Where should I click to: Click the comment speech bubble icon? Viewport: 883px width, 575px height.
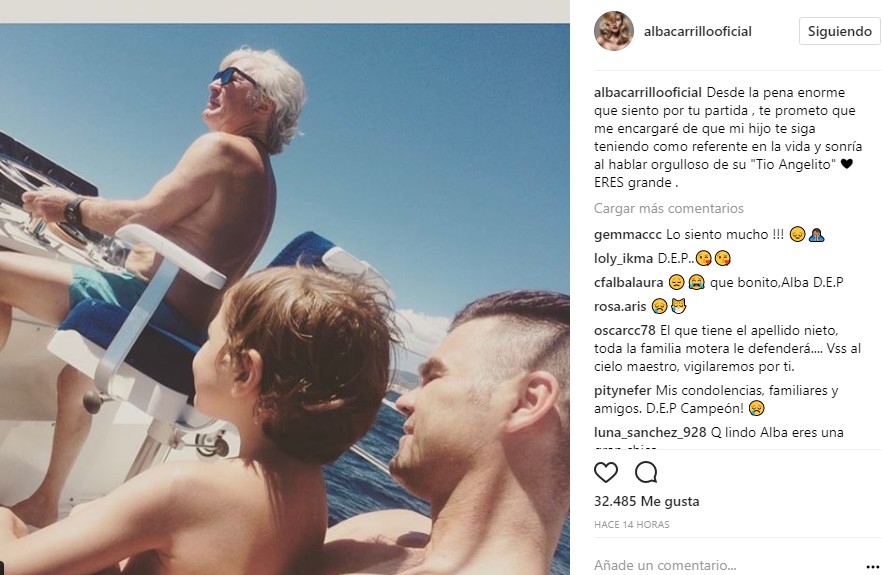(x=646, y=473)
